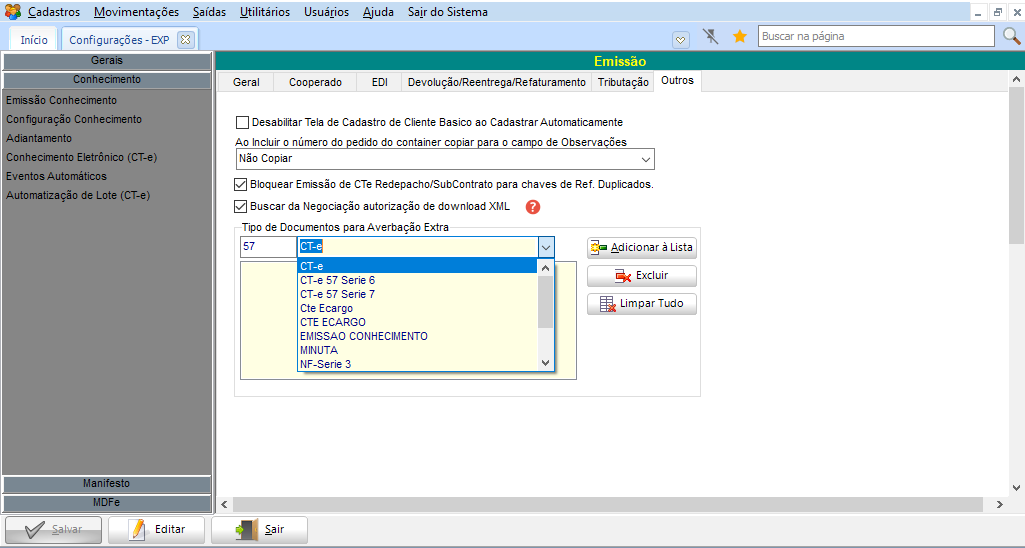Select Cte Ecargo option
Screen dimensions: 1025x548
(418, 308)
